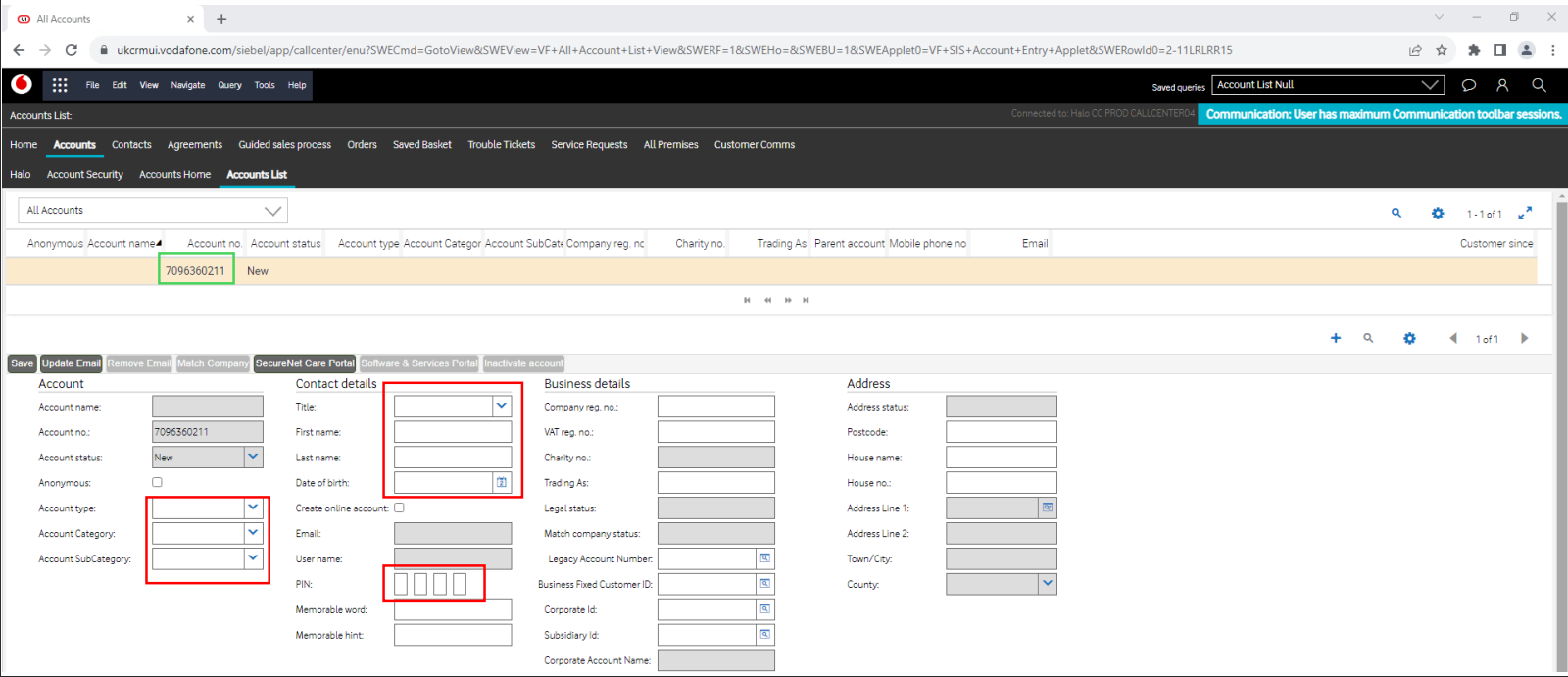Focus the First name field

tap(453, 431)
